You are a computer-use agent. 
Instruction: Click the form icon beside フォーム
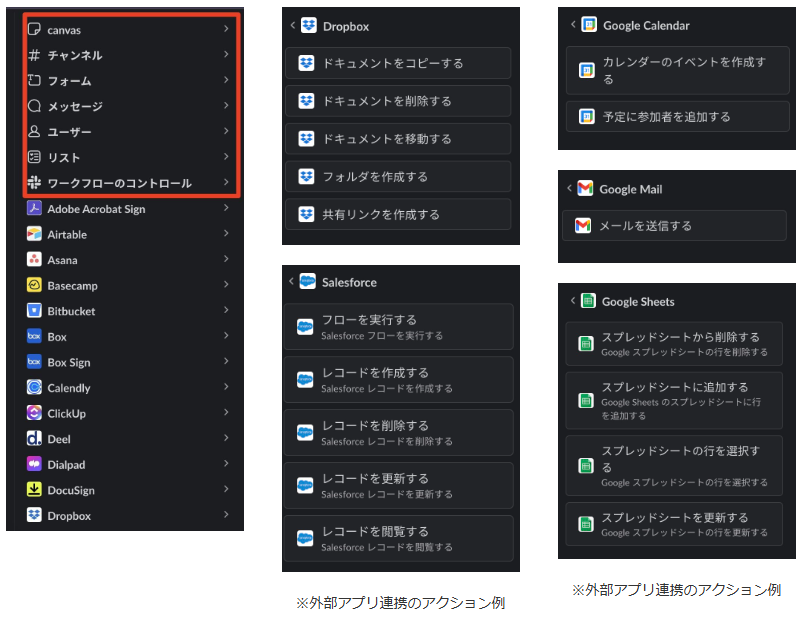coord(34,80)
